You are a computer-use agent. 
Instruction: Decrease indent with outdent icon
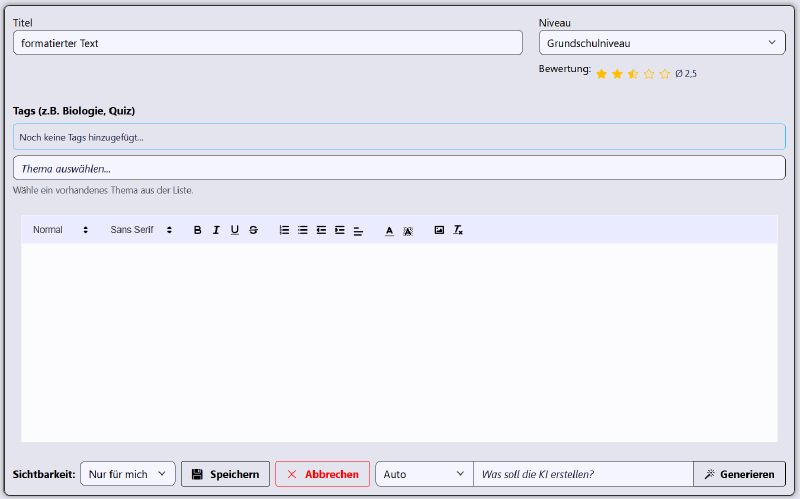tap(321, 230)
